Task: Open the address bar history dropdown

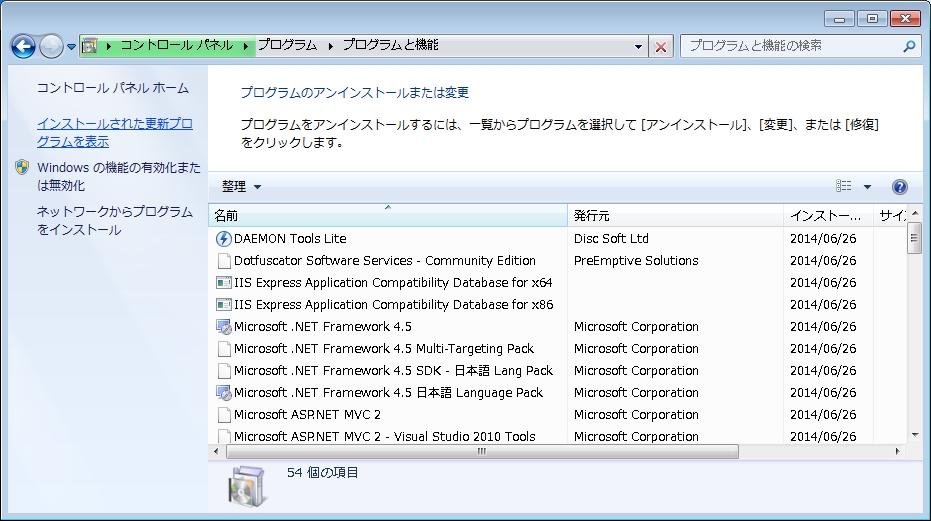Action: pos(639,46)
